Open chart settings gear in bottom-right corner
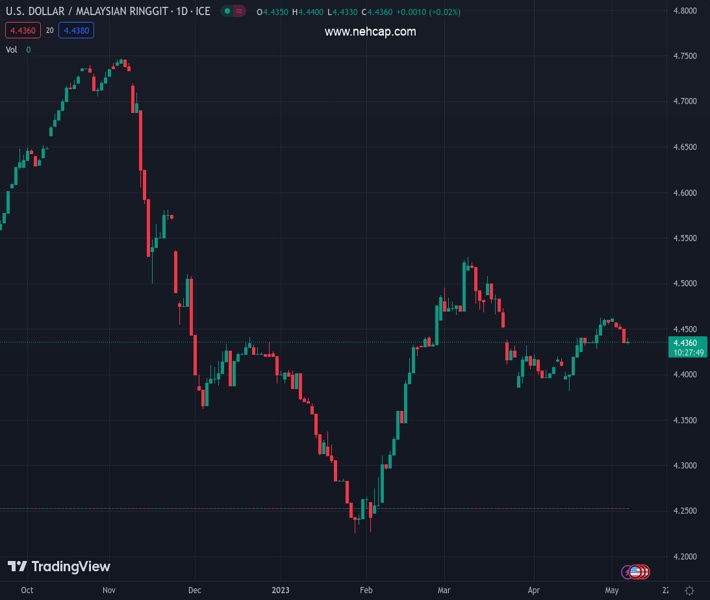 pos(690,591)
